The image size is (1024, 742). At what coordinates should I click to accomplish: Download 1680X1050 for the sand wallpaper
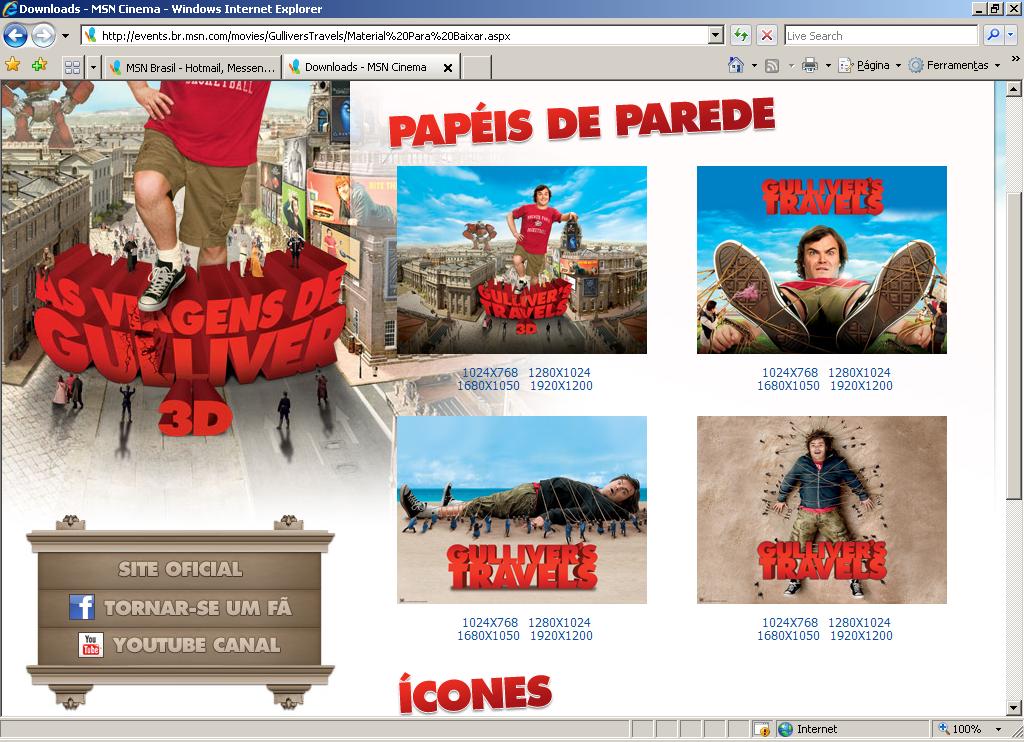[788, 636]
